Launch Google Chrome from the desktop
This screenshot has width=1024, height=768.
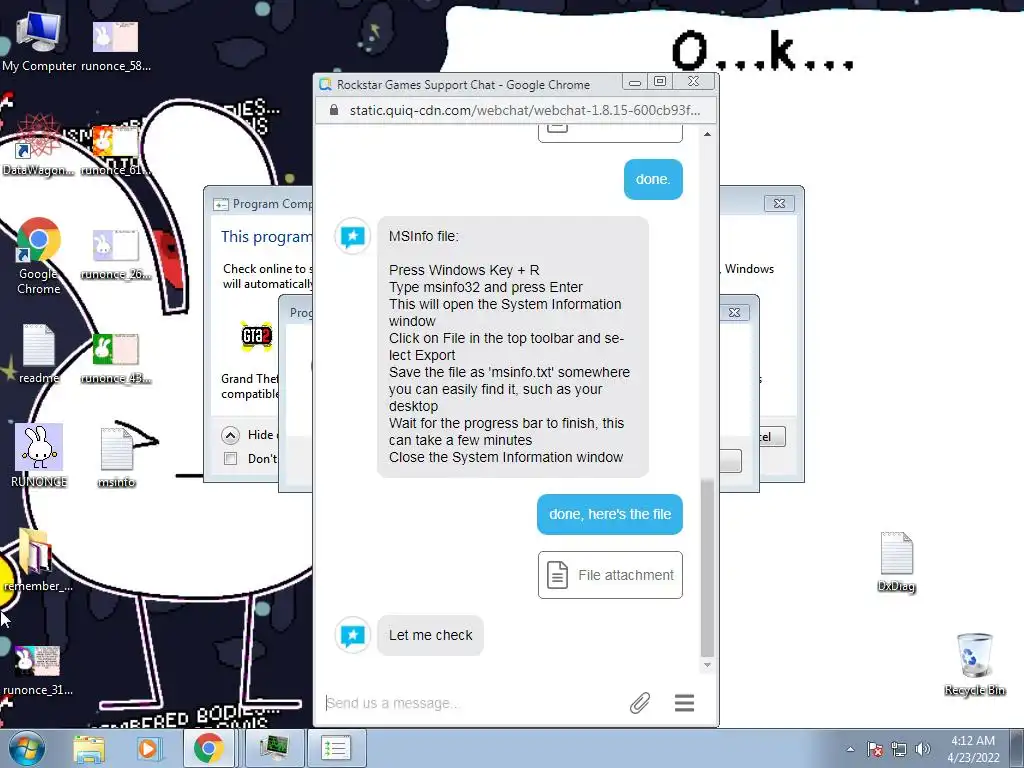39,255
